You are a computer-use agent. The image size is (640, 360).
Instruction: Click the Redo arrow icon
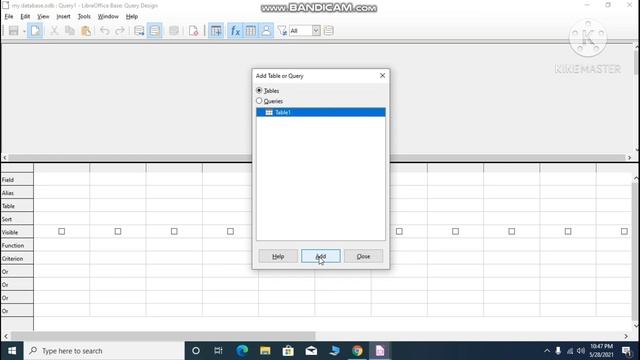(x=120, y=31)
